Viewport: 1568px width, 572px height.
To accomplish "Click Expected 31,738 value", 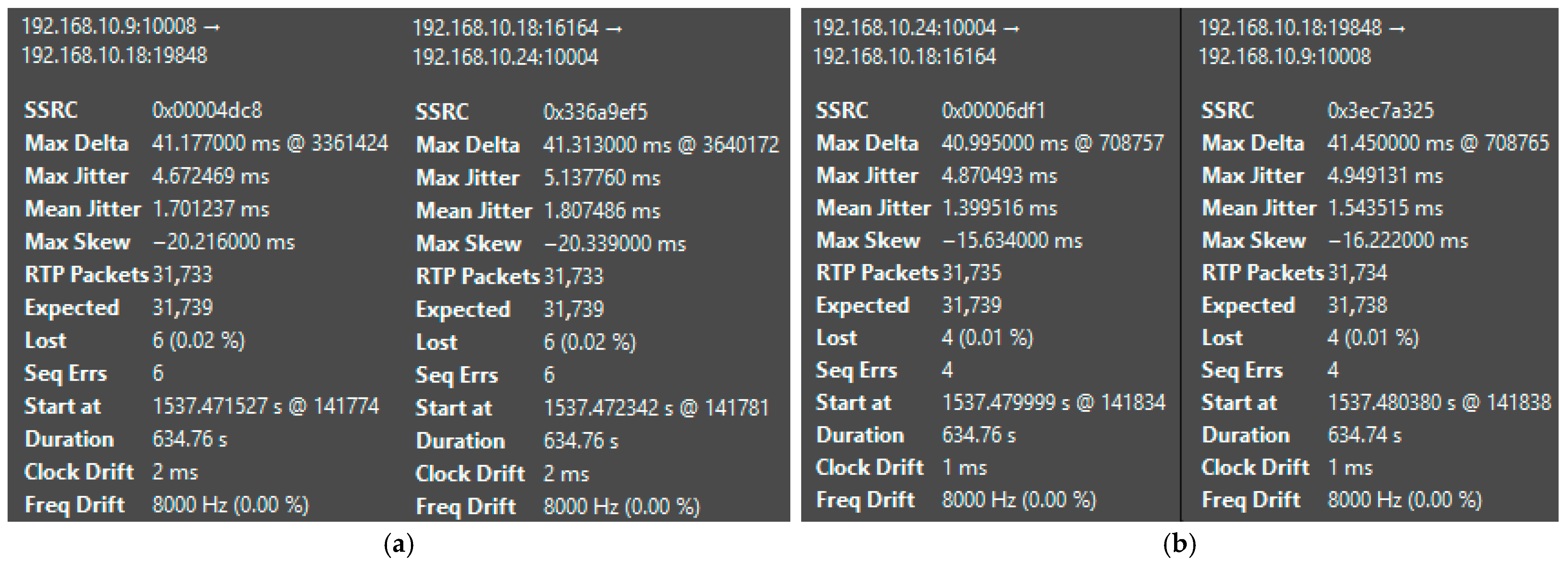I will [x=1357, y=305].
